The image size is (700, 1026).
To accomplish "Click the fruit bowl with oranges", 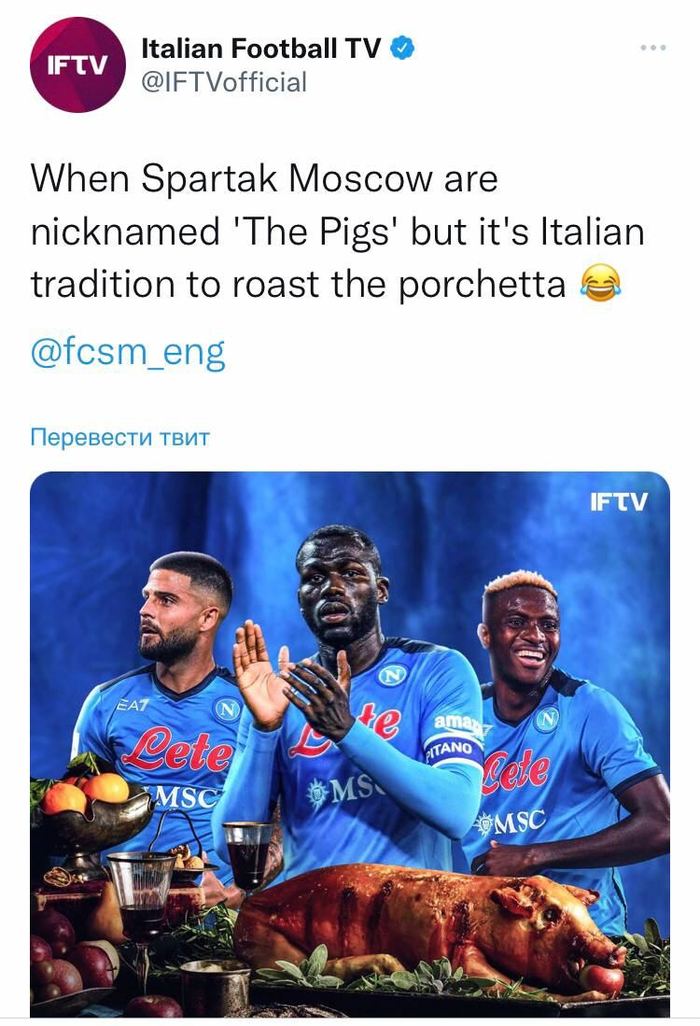I will pos(93,811).
